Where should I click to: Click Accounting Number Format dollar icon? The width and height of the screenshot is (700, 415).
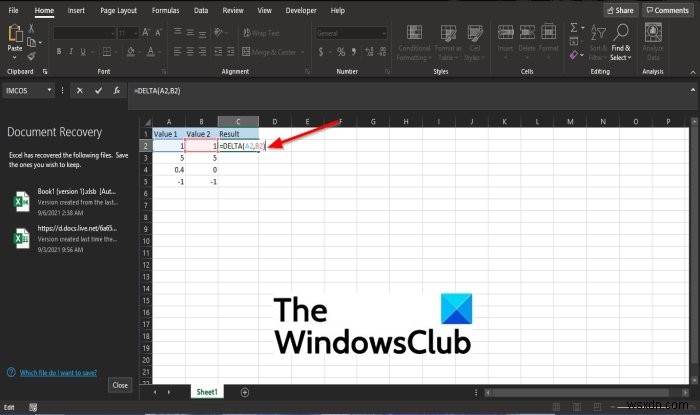pyautogui.click(x=321, y=52)
